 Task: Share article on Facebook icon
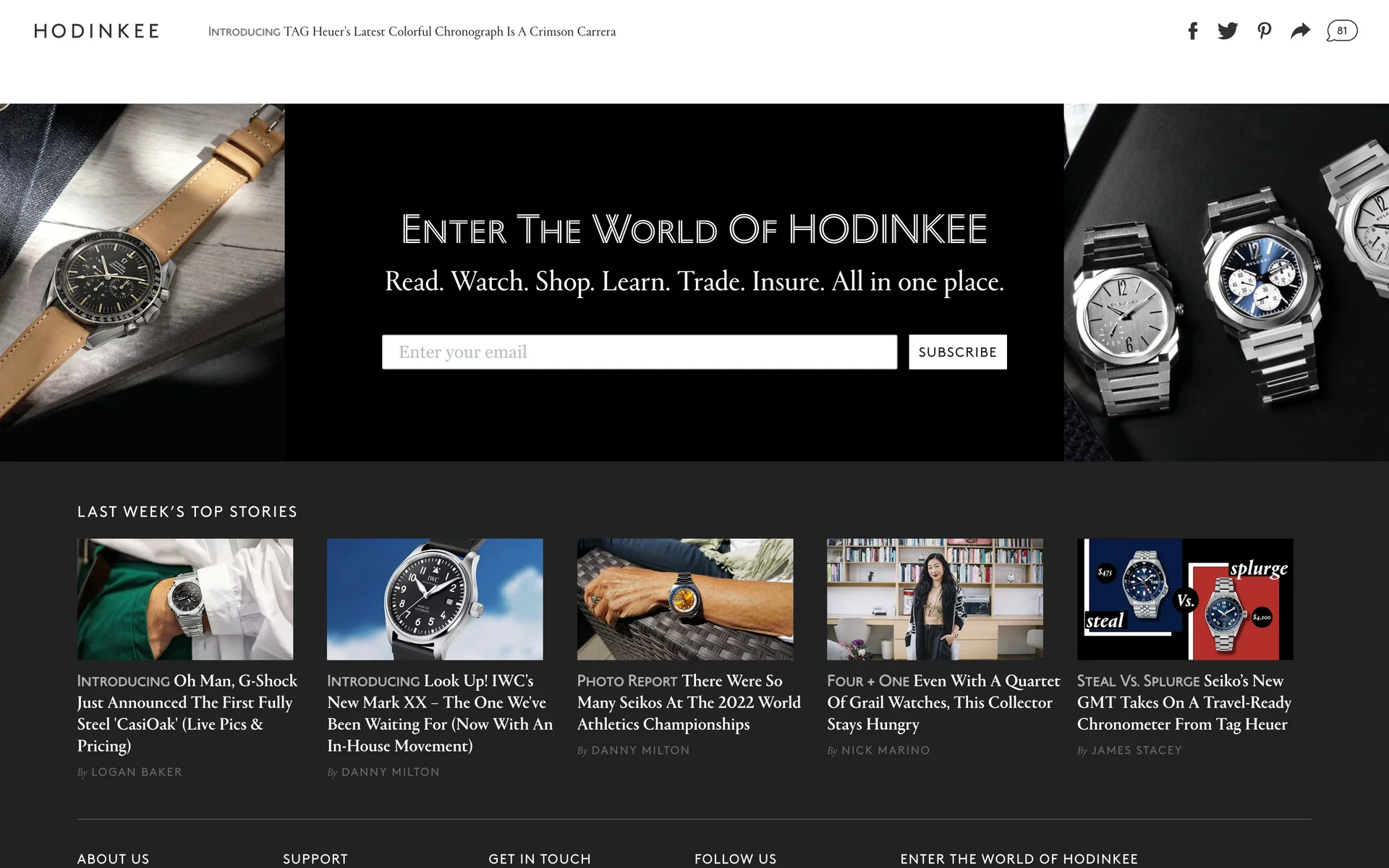1193,31
